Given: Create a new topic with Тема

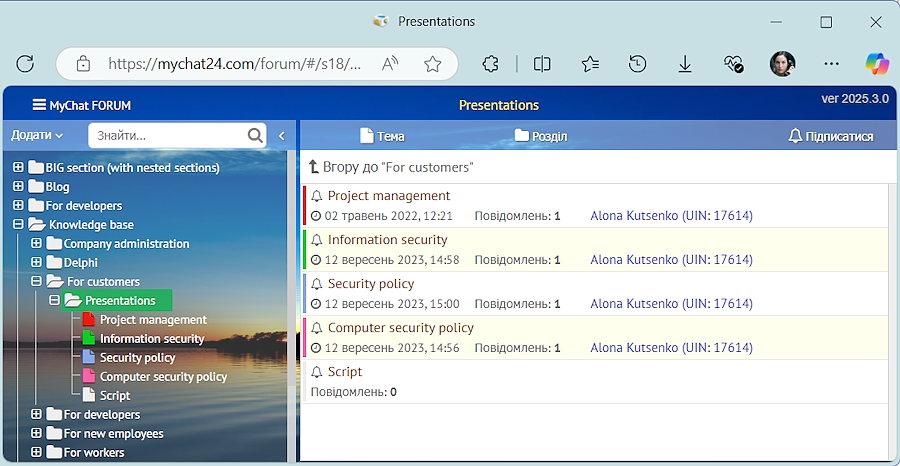Looking at the screenshot, I should pos(382,136).
